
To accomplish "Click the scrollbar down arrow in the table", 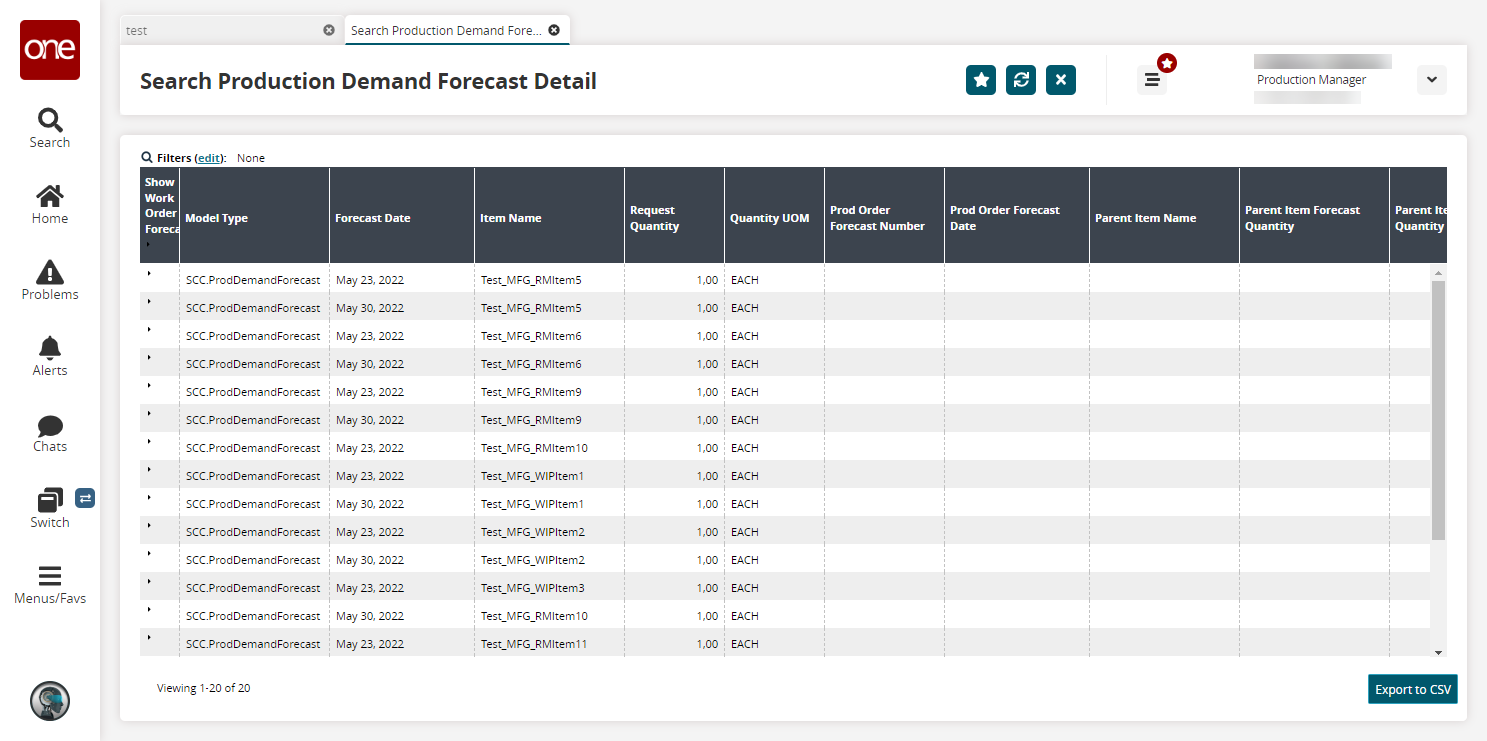I will pyautogui.click(x=1438, y=652).
